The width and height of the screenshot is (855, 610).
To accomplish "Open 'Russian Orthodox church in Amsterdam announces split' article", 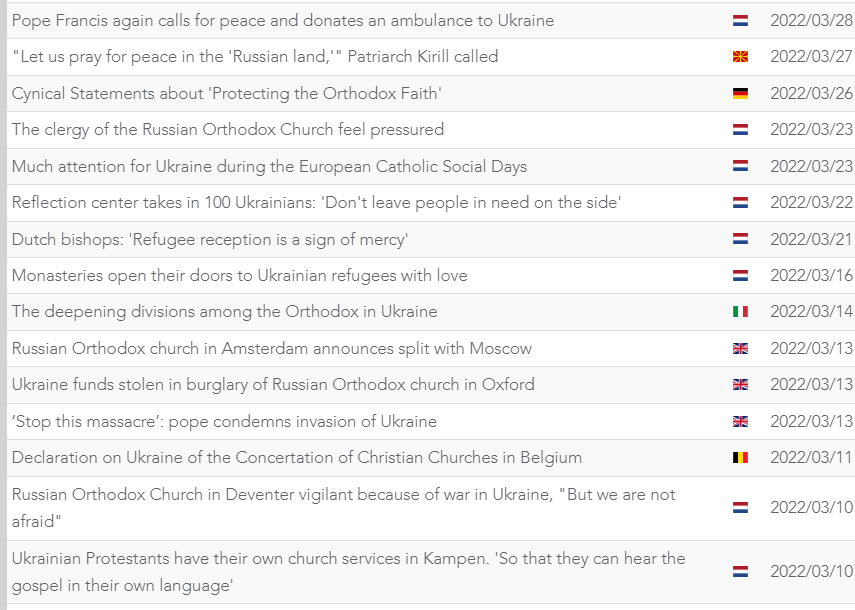I will tap(272, 348).
